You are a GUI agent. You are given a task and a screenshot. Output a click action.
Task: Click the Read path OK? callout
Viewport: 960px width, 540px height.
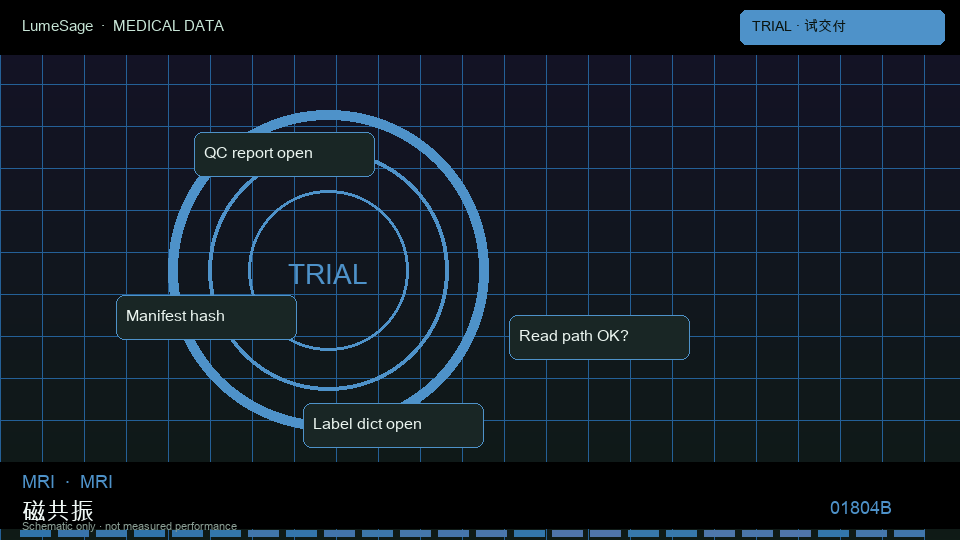click(x=599, y=337)
